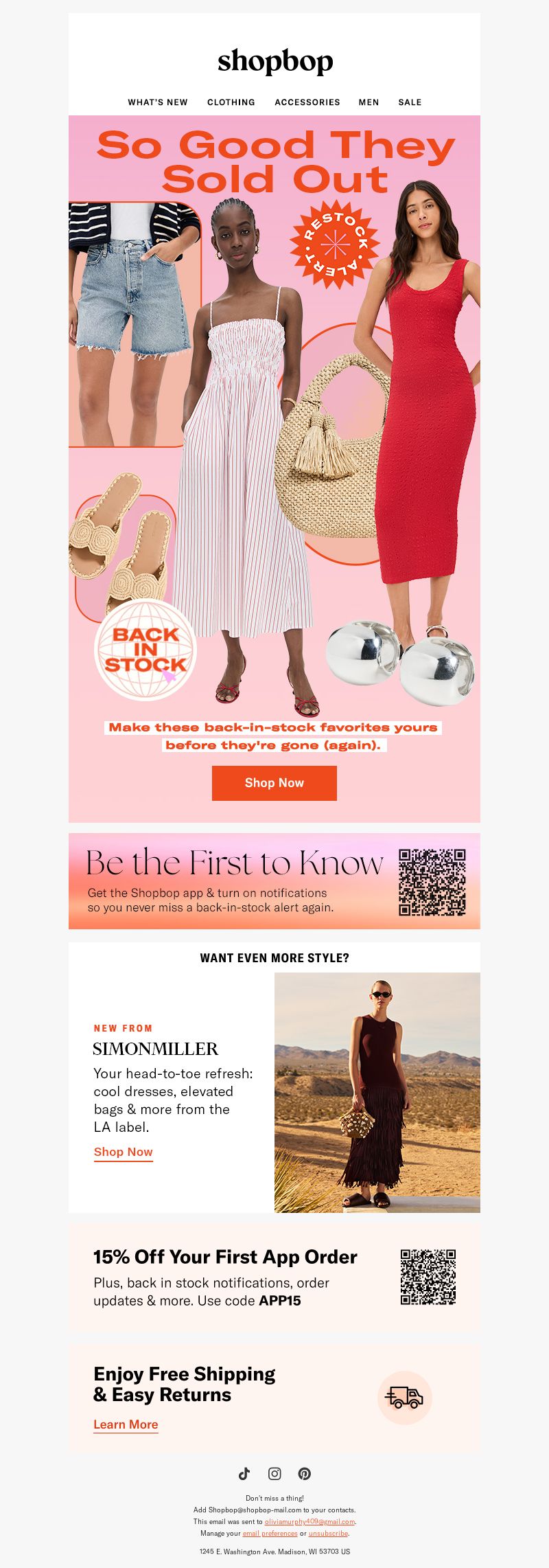549x1568 pixels.
Task: Open the TikTok icon in footer
Action: (x=244, y=1473)
